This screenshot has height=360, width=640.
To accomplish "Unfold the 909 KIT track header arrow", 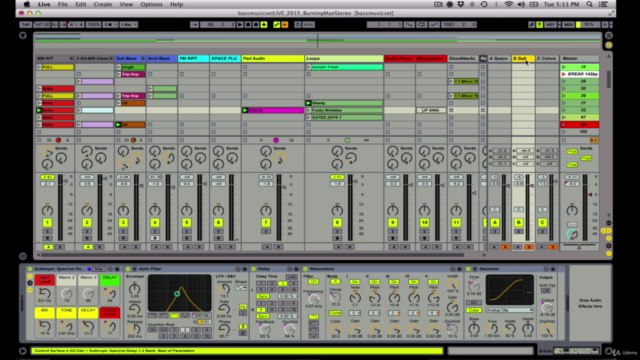I will coord(71,59).
